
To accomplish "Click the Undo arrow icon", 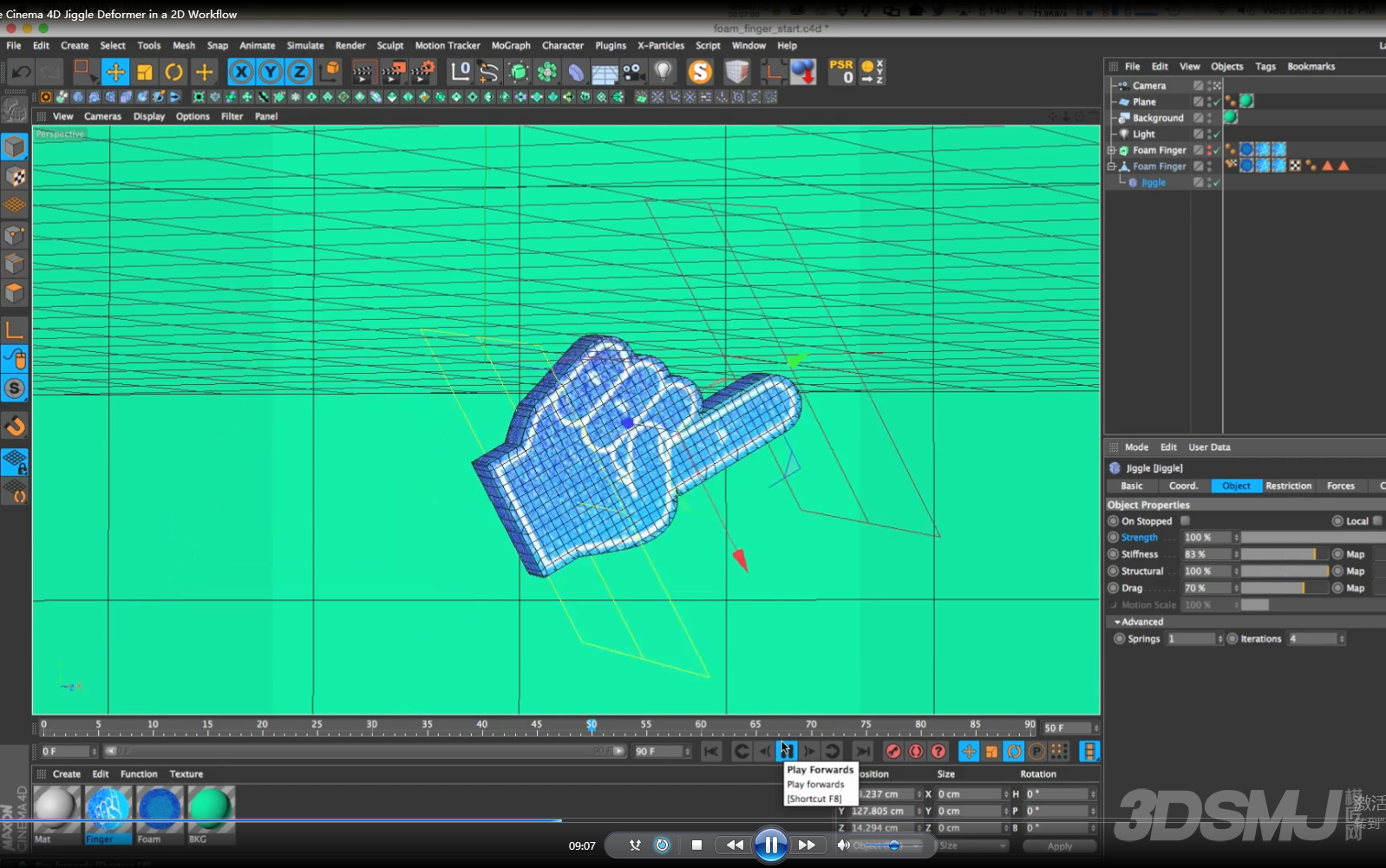I will pyautogui.click(x=22, y=72).
